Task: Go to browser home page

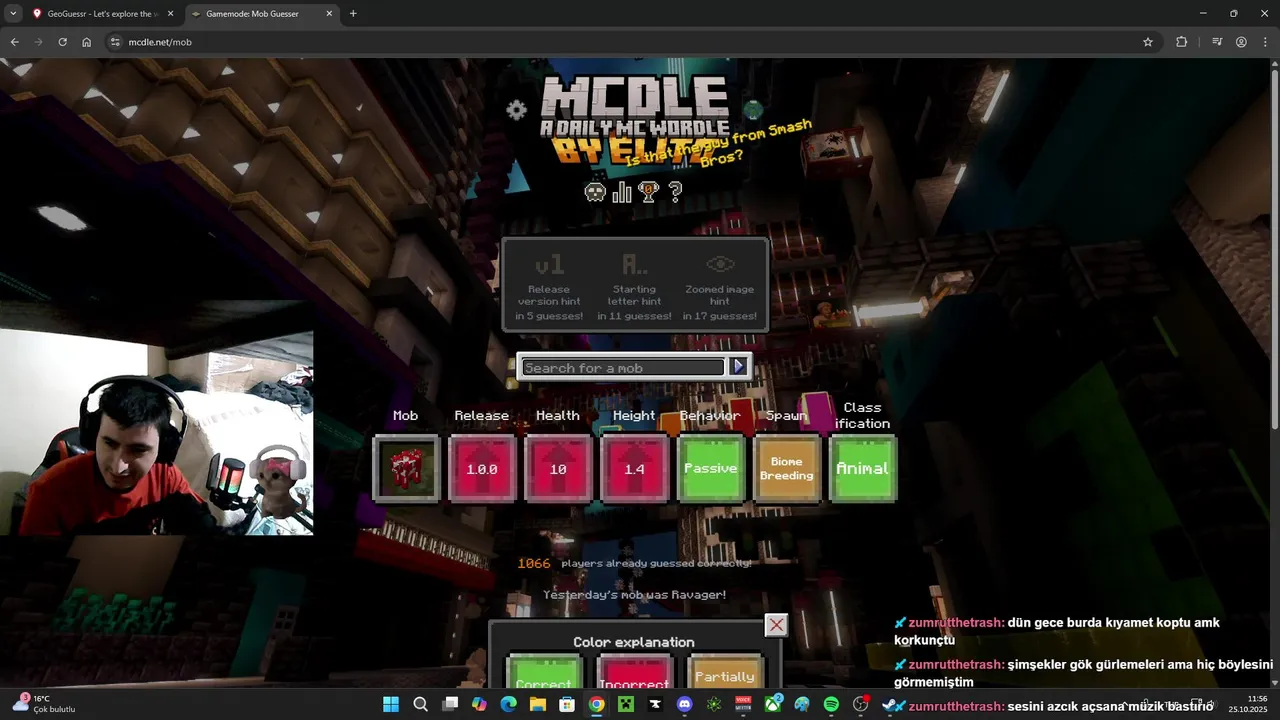Action: [87, 42]
